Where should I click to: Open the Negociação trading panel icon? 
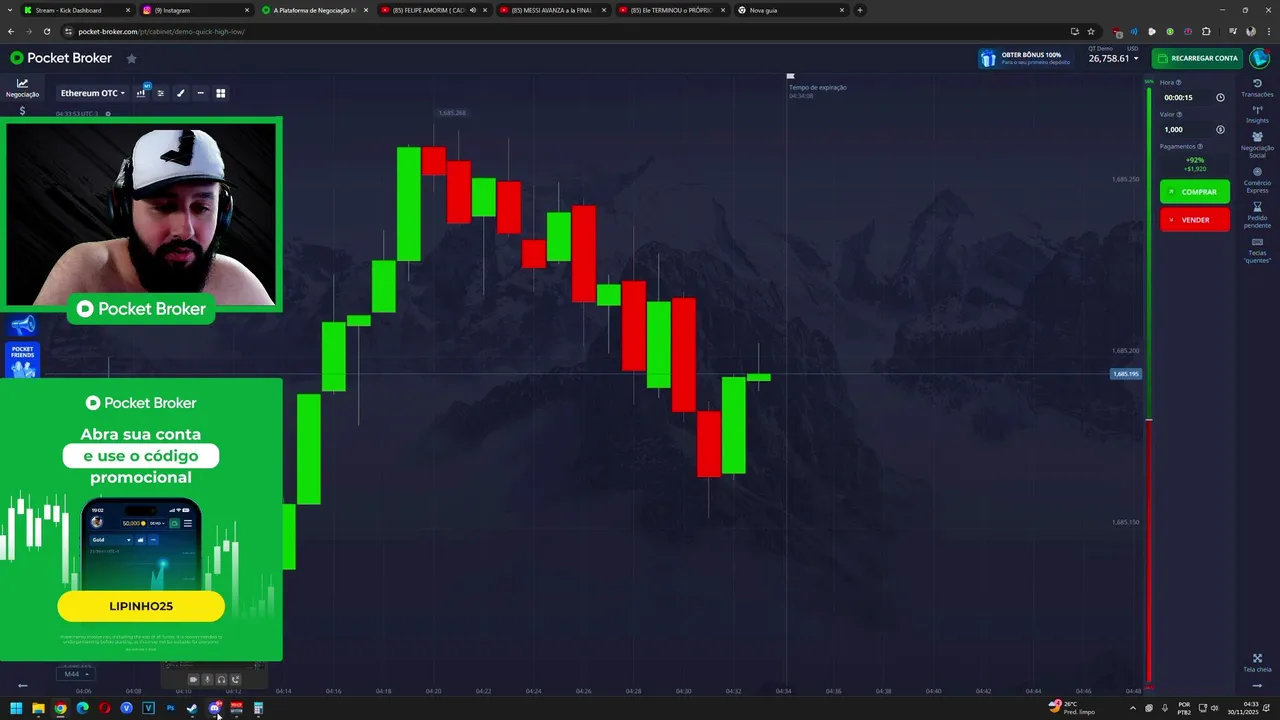click(22, 88)
